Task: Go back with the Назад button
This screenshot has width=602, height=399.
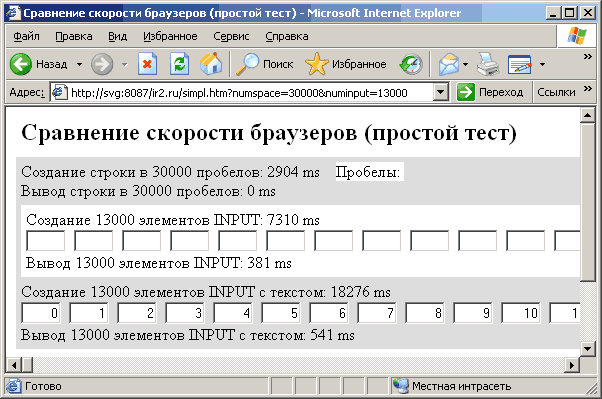Action: (38, 64)
